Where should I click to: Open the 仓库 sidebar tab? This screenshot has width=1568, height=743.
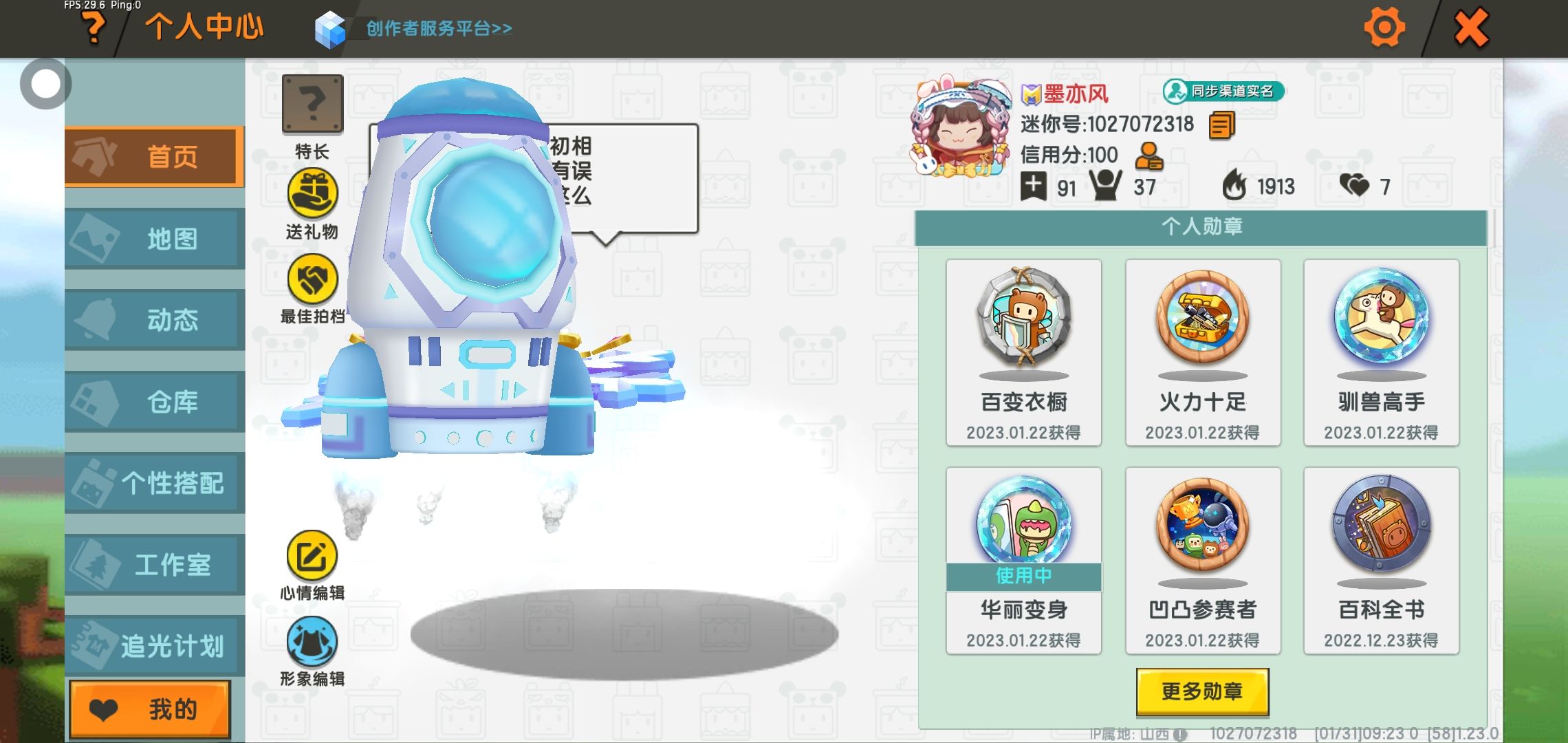(155, 402)
